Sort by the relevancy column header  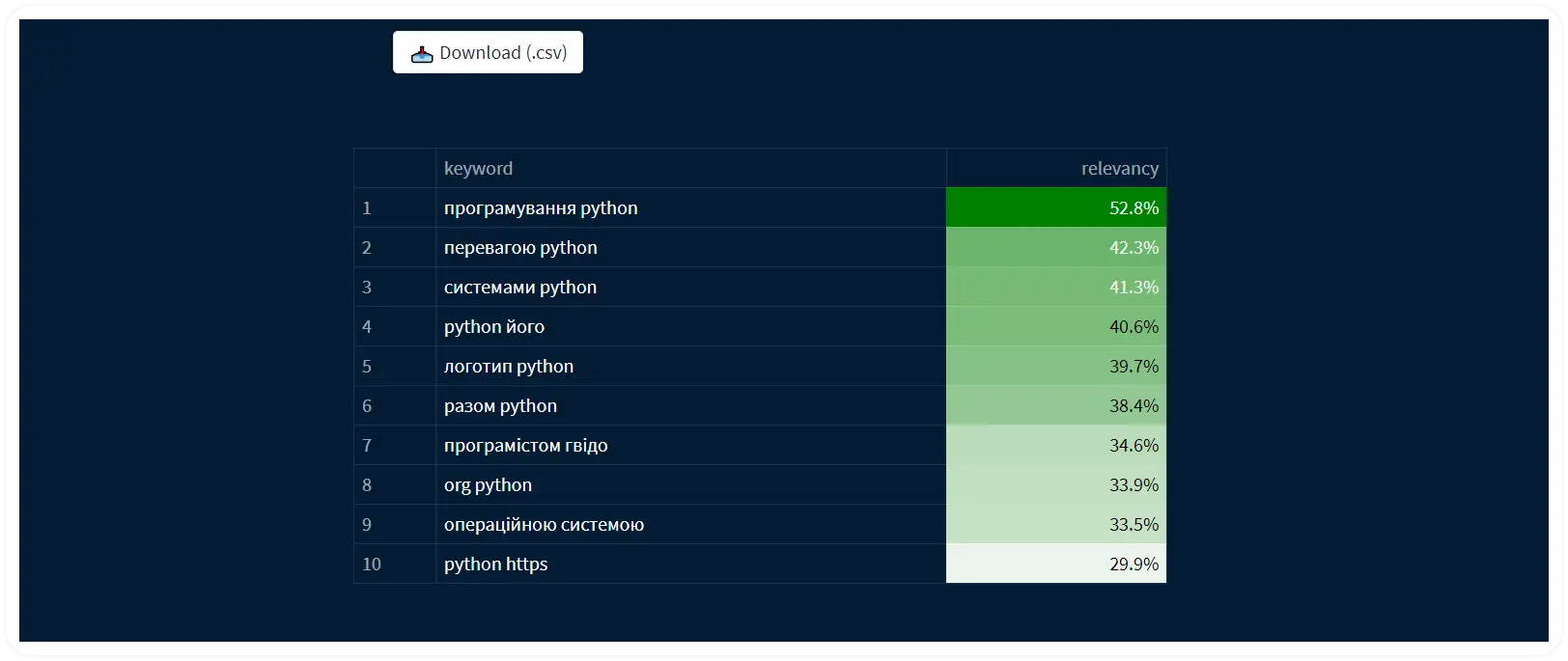tap(1056, 168)
